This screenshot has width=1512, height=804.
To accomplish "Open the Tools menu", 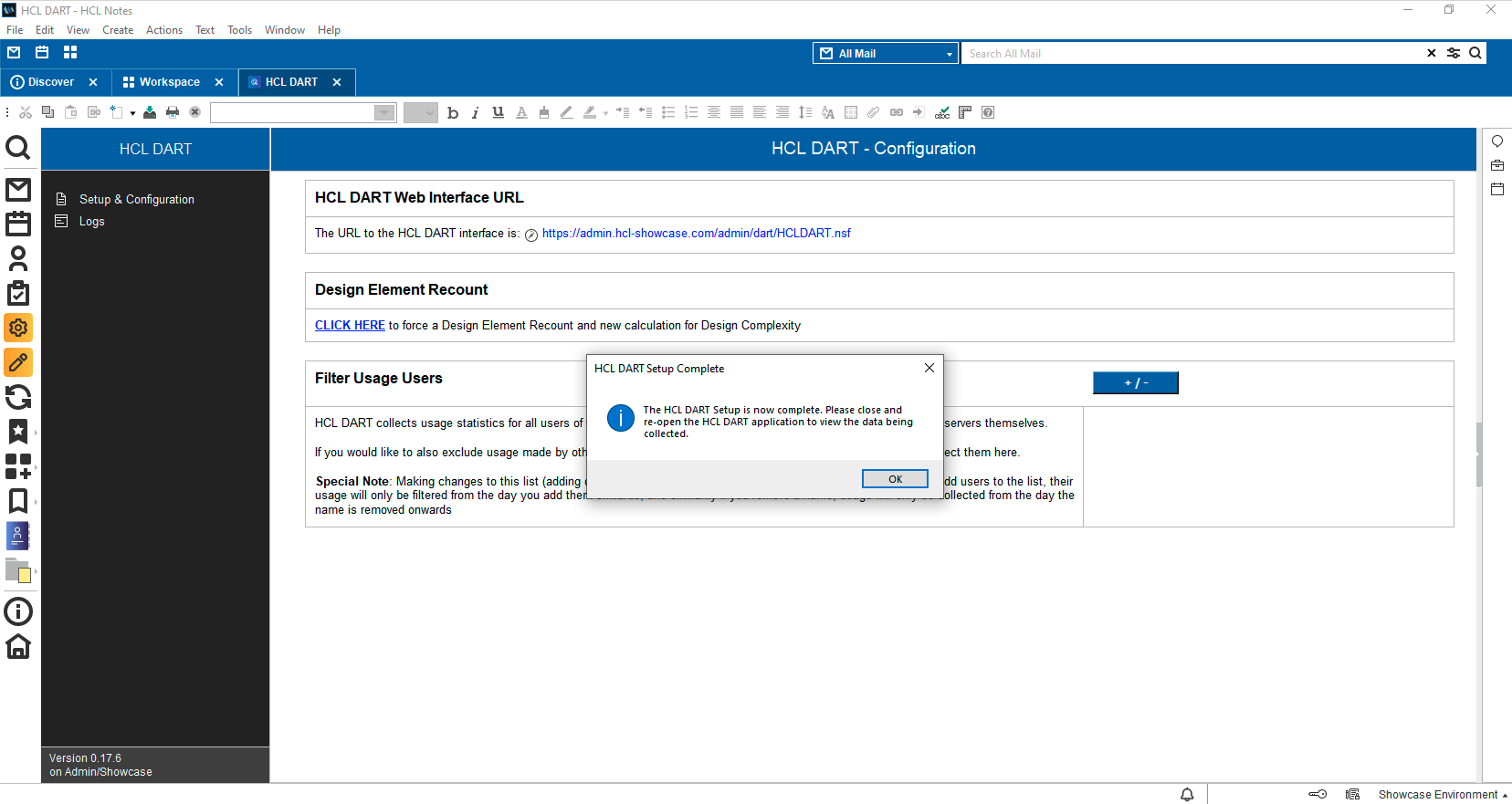I will [x=239, y=30].
